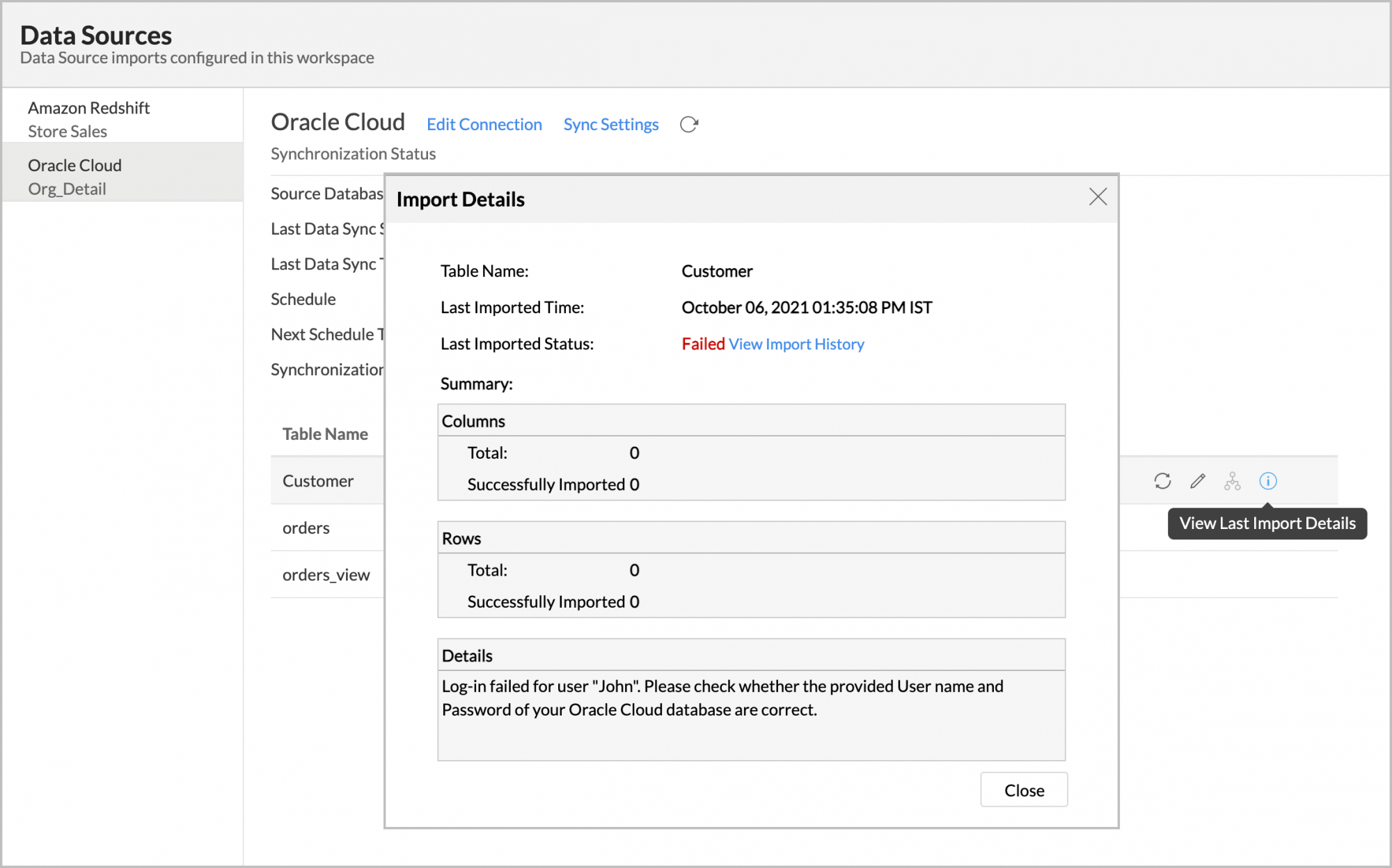Click the pencil edit icon in Customer row
Image resolution: width=1392 pixels, height=868 pixels.
click(1197, 481)
